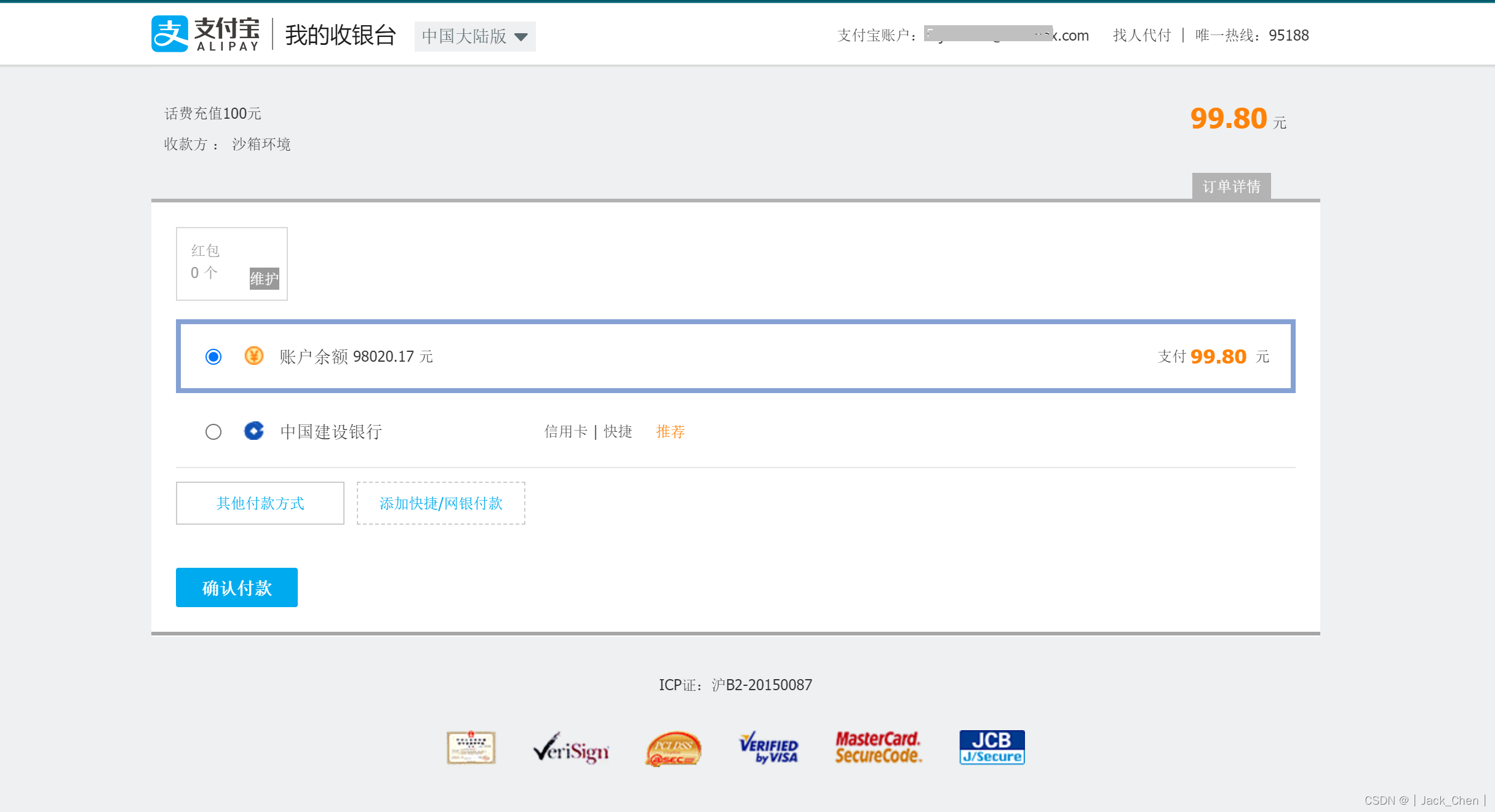Open the 中国大陆版 region dropdown
The image size is (1495, 812).
coord(474,36)
